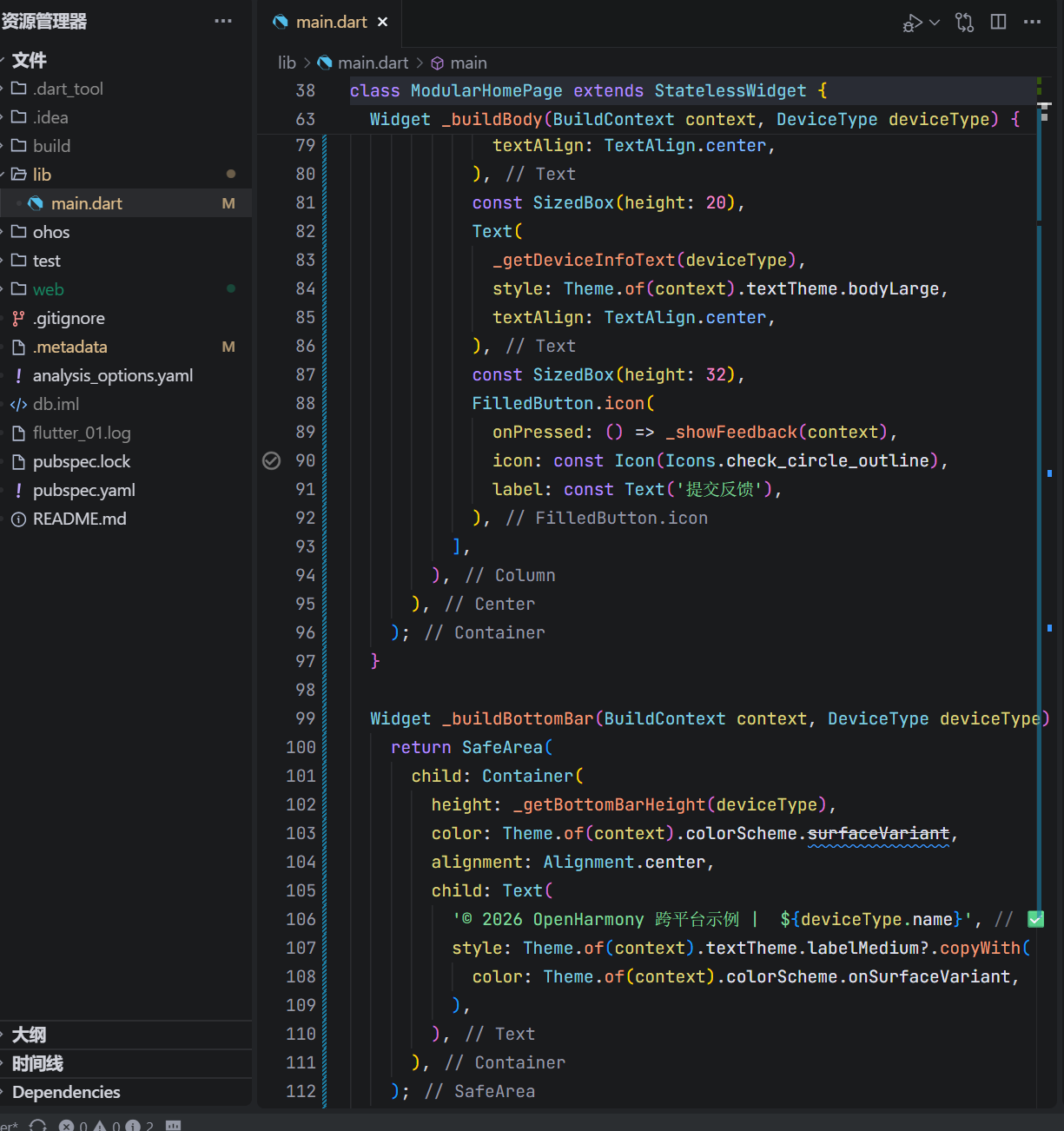Open problems via status bar error icon
Image resolution: width=1064 pixels, height=1131 pixels.
pyautogui.click(x=66, y=1125)
